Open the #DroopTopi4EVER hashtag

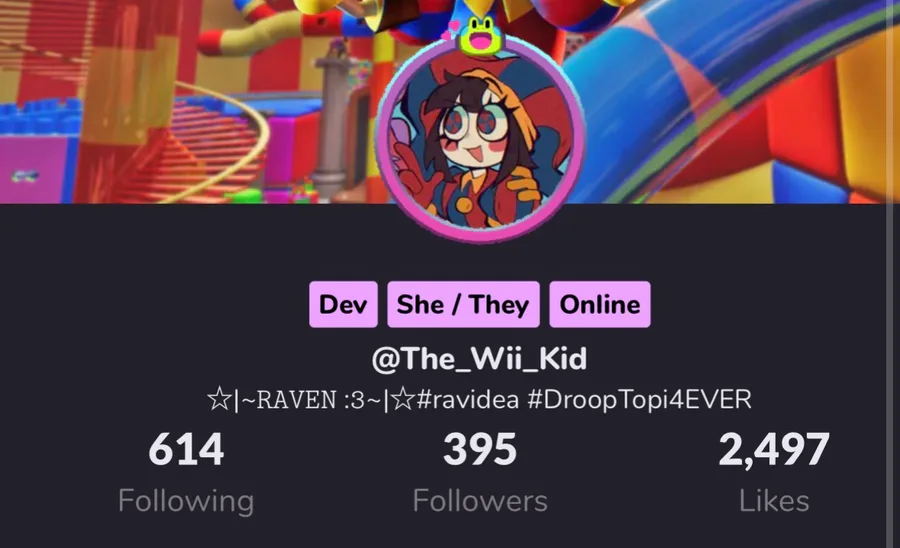[x=639, y=399]
